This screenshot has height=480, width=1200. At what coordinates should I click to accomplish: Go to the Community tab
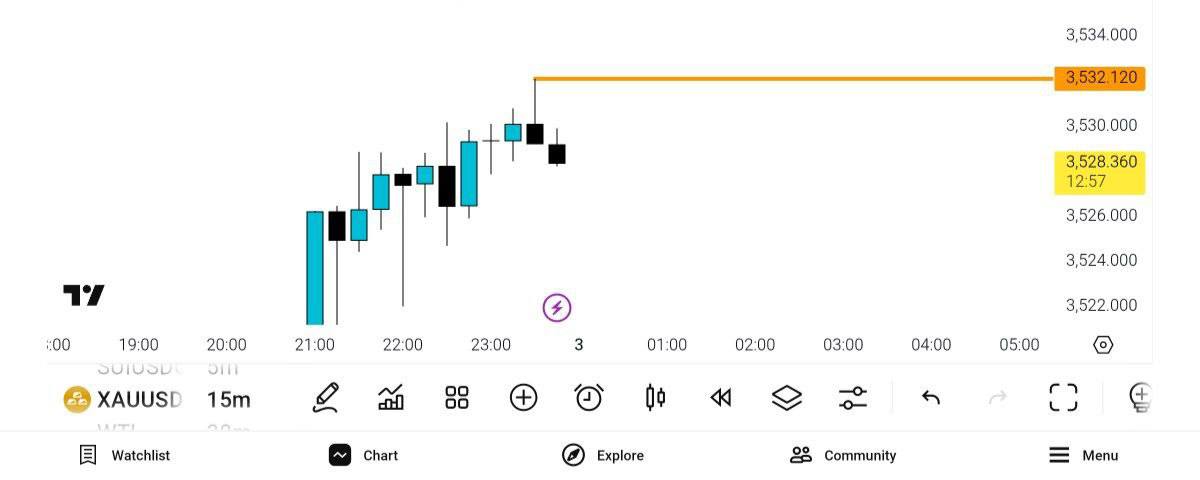click(843, 455)
